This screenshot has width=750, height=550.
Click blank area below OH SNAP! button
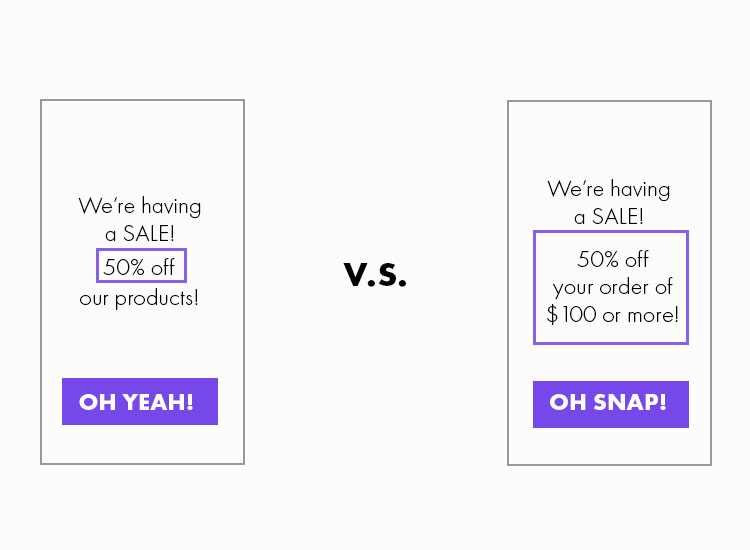[x=609, y=446]
